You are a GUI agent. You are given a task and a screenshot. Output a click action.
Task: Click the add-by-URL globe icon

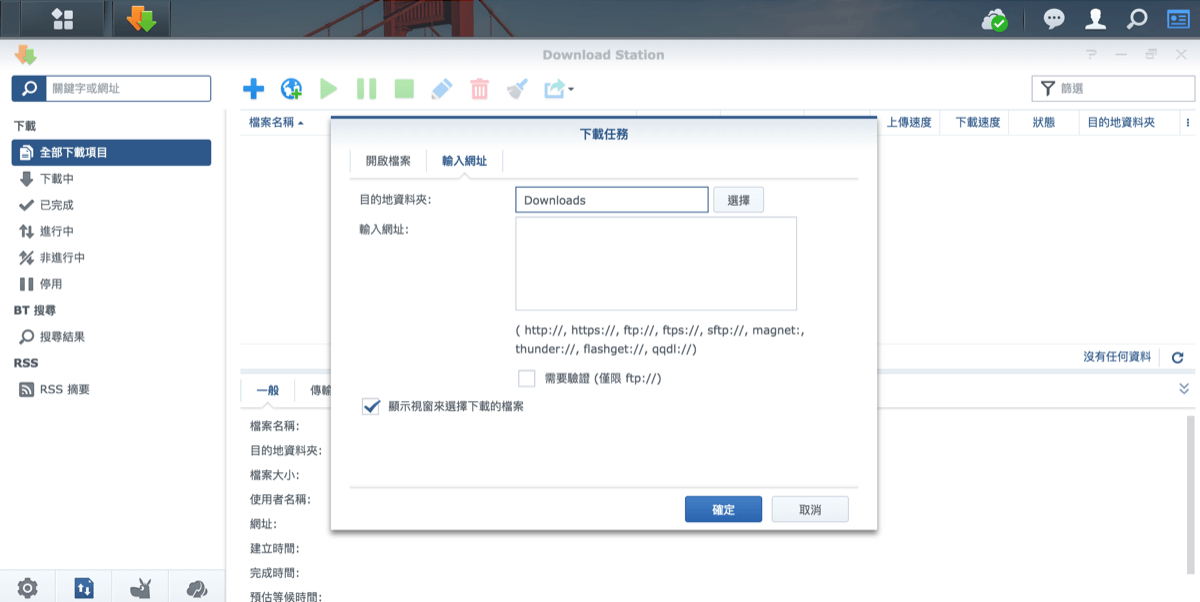coord(291,89)
